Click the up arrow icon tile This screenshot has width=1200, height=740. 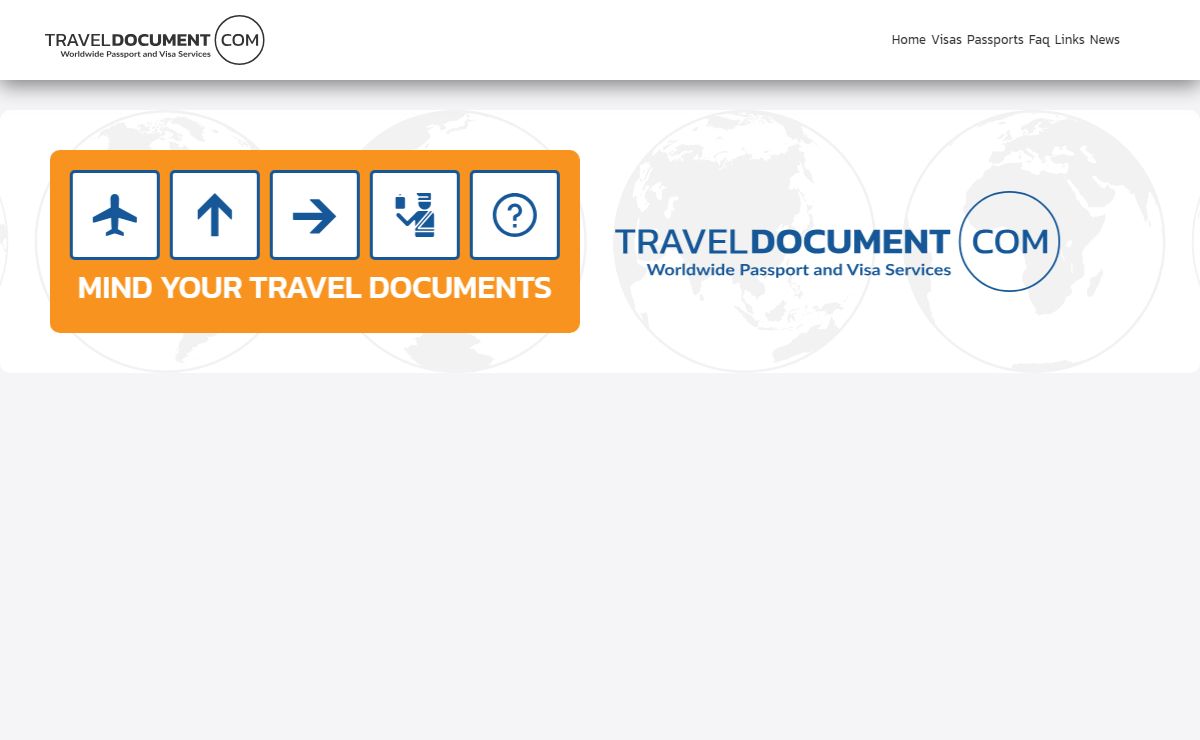(215, 215)
